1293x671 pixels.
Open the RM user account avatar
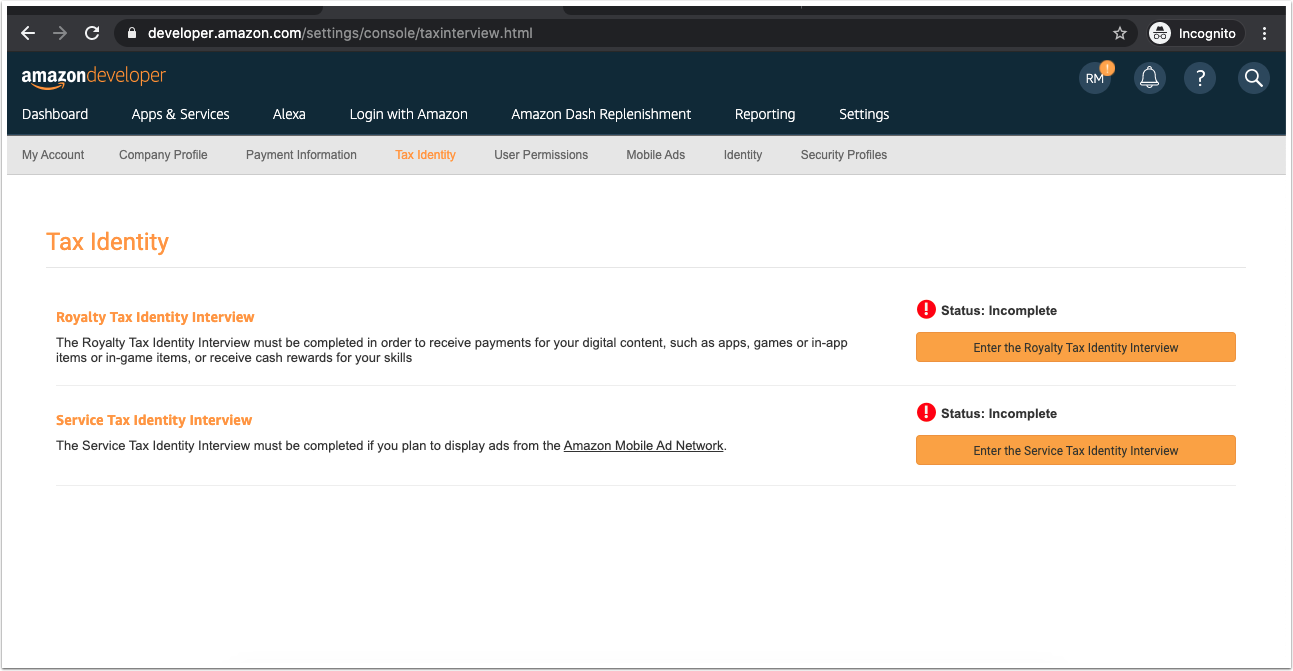click(1095, 78)
